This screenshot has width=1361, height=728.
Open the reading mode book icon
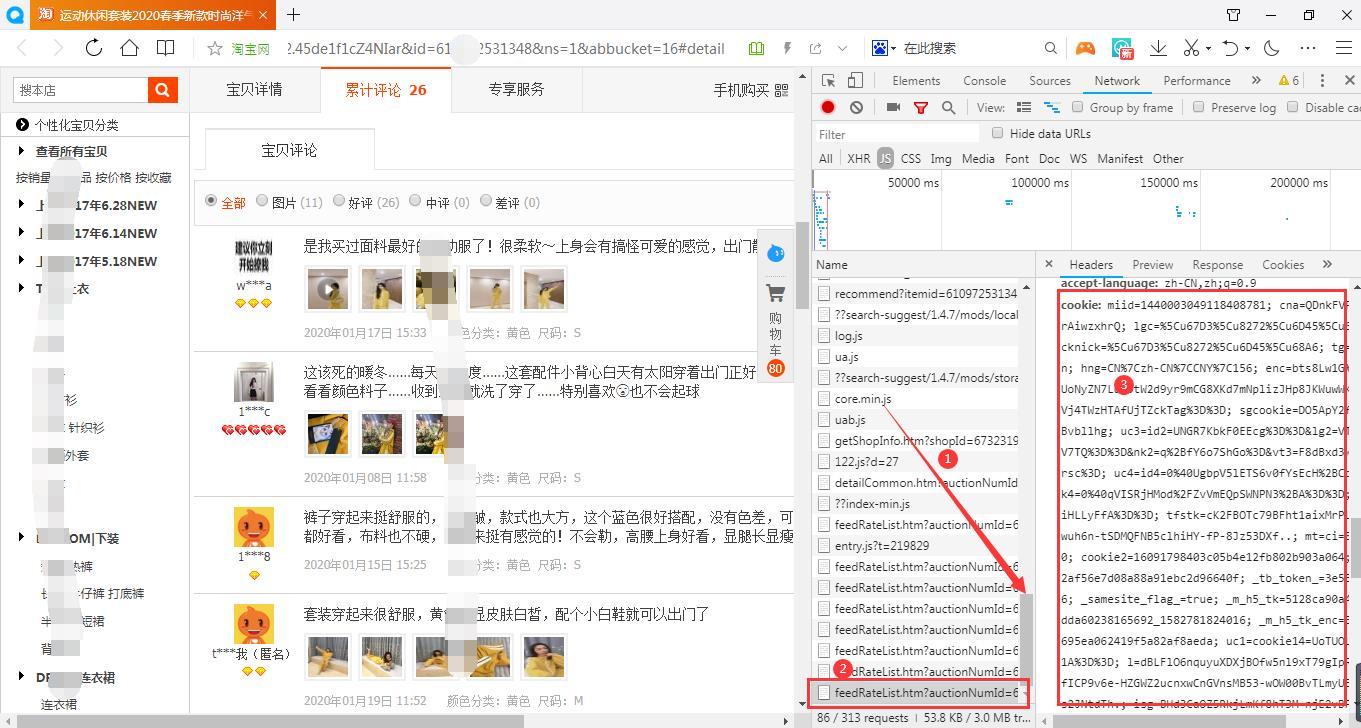tap(166, 48)
